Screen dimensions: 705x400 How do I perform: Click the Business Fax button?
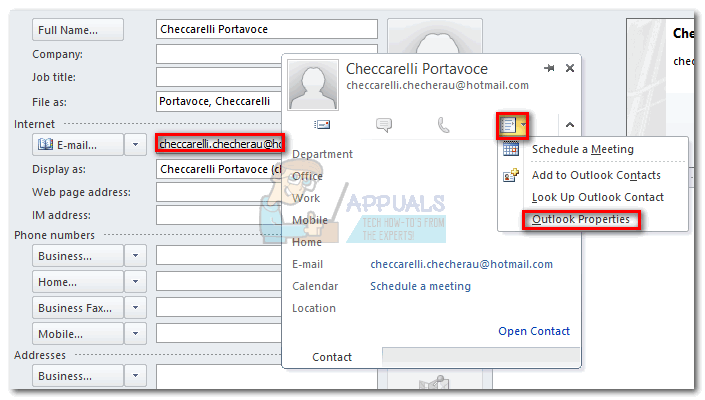tap(78, 308)
